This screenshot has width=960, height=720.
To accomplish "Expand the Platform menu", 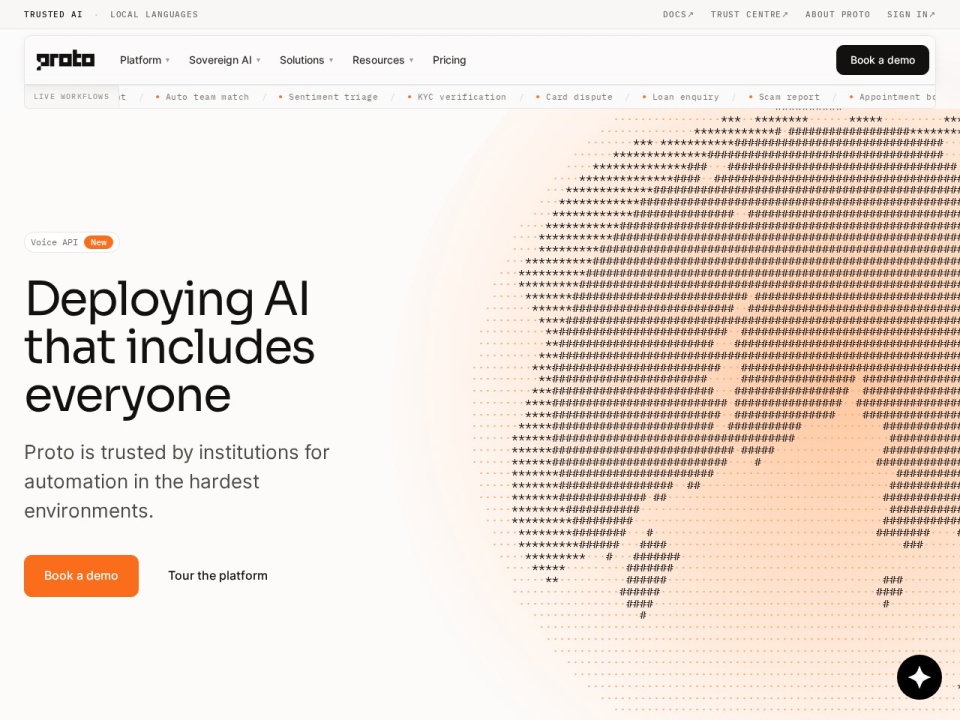I will (x=144, y=60).
